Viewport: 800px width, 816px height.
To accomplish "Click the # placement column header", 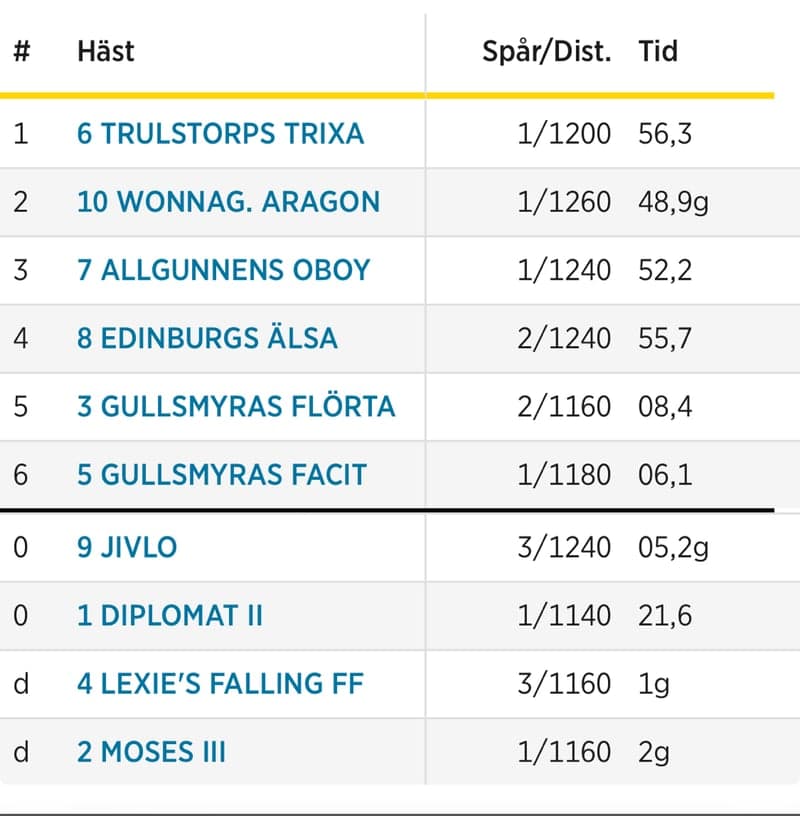I will [22, 51].
